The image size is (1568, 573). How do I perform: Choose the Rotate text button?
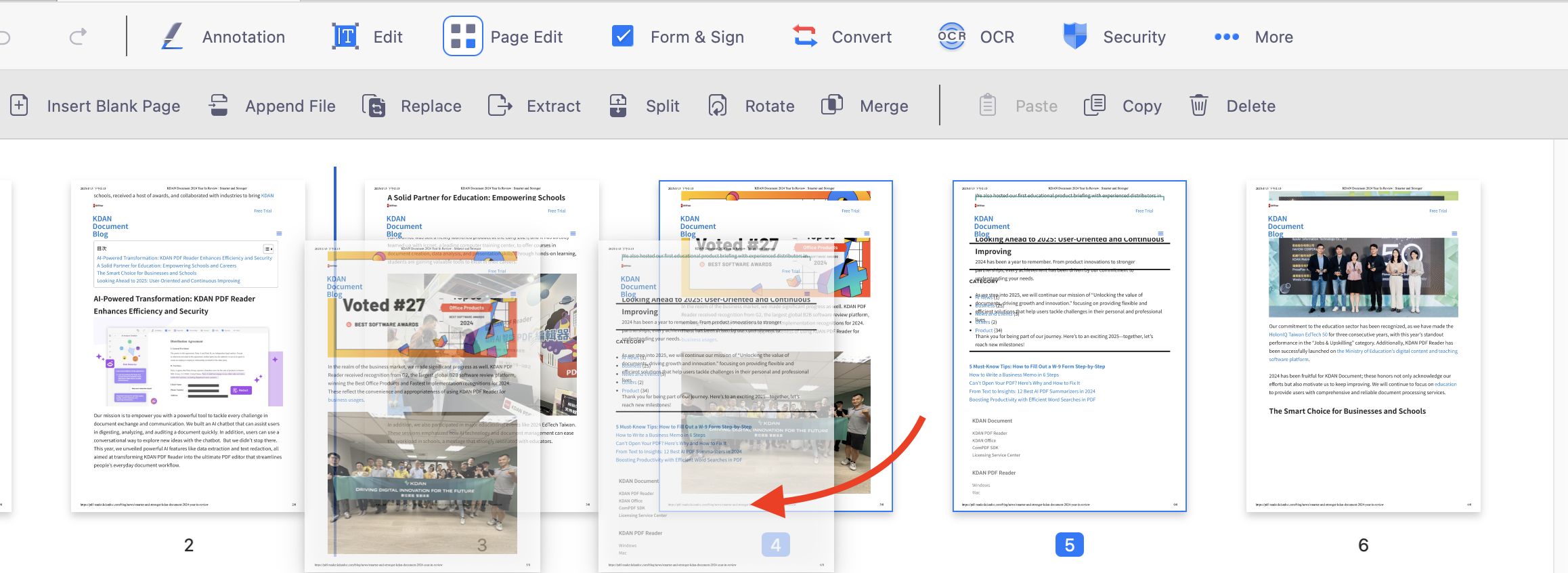pyautogui.click(x=770, y=106)
